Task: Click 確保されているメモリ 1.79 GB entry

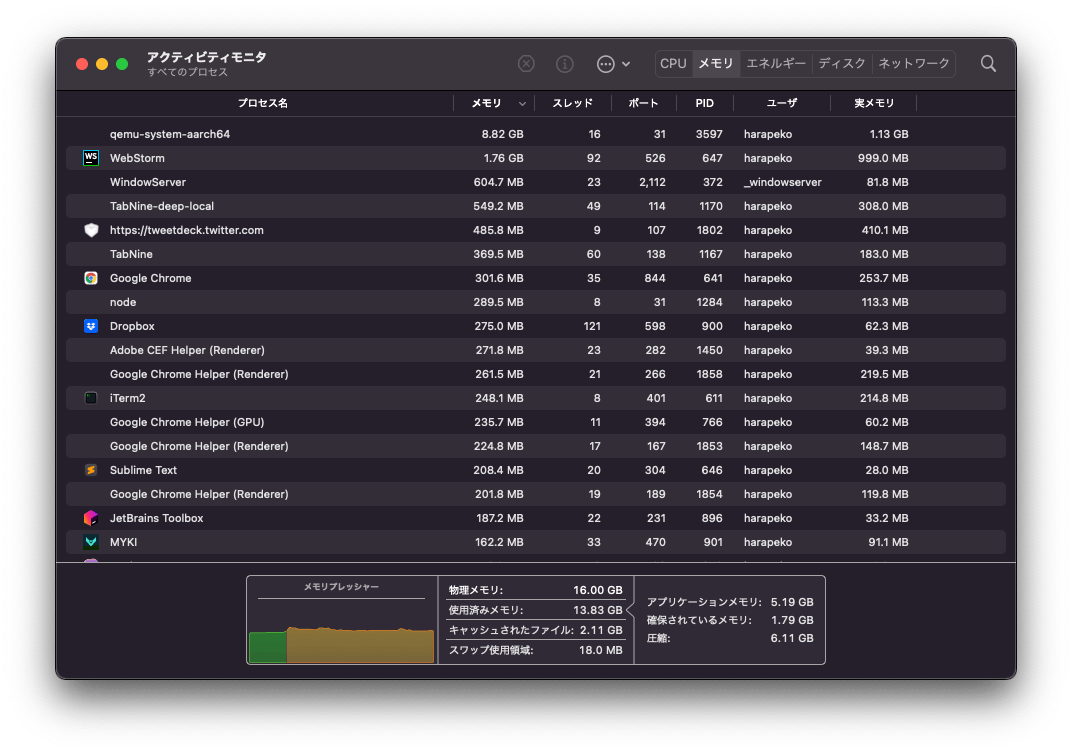Action: (x=730, y=620)
